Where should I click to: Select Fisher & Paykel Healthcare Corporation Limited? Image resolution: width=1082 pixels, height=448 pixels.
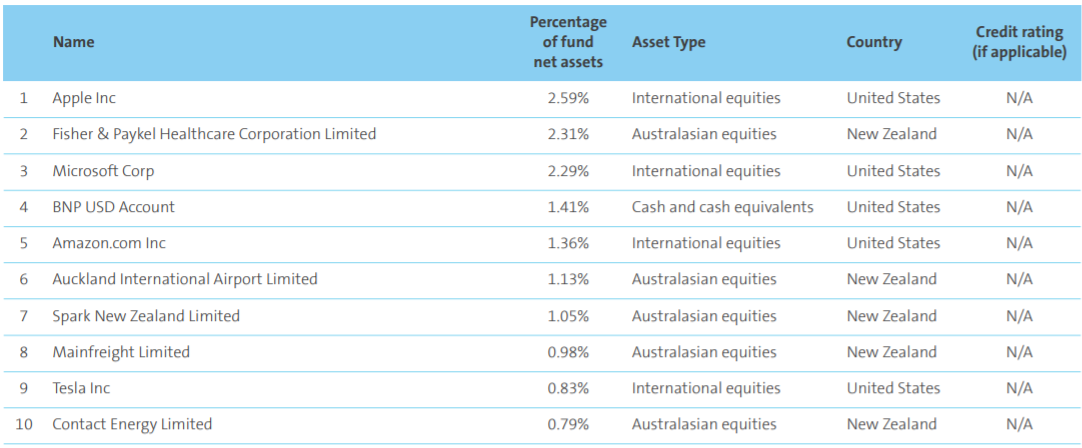[x=214, y=134]
